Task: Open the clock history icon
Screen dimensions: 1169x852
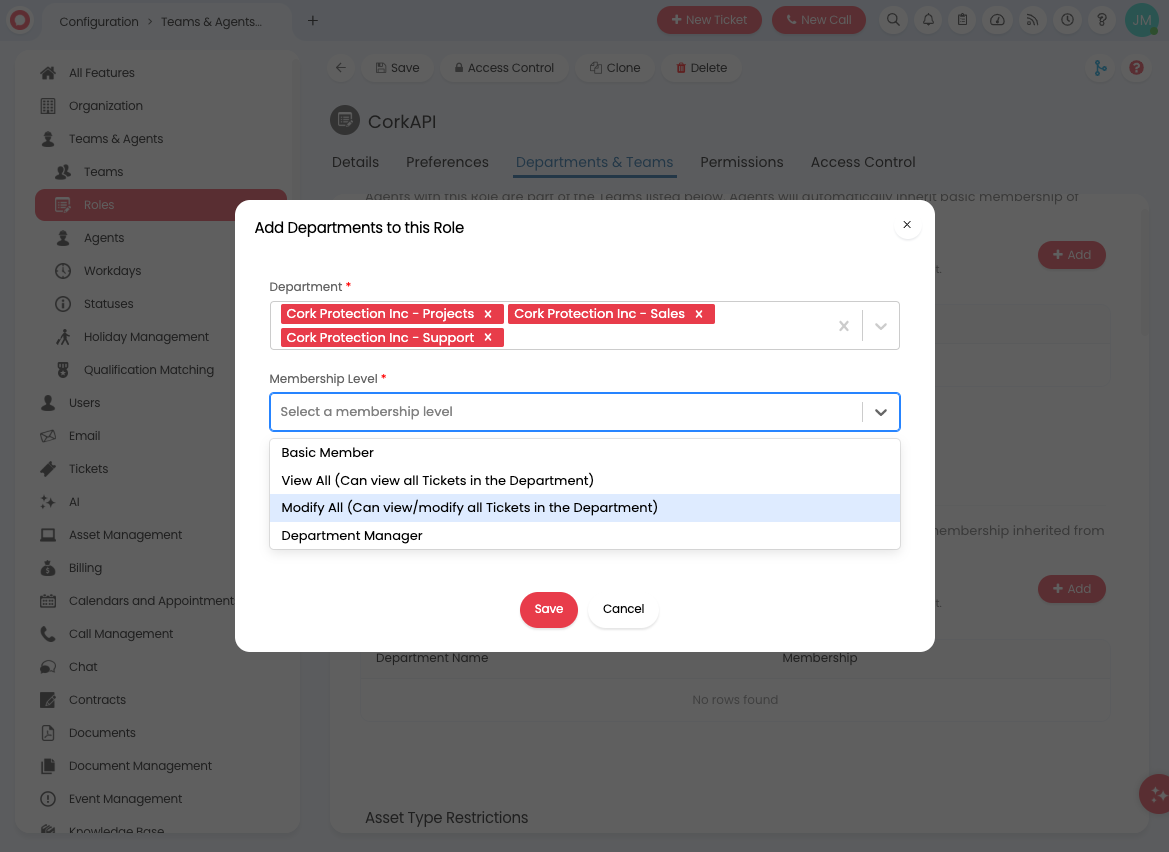Action: (1068, 20)
